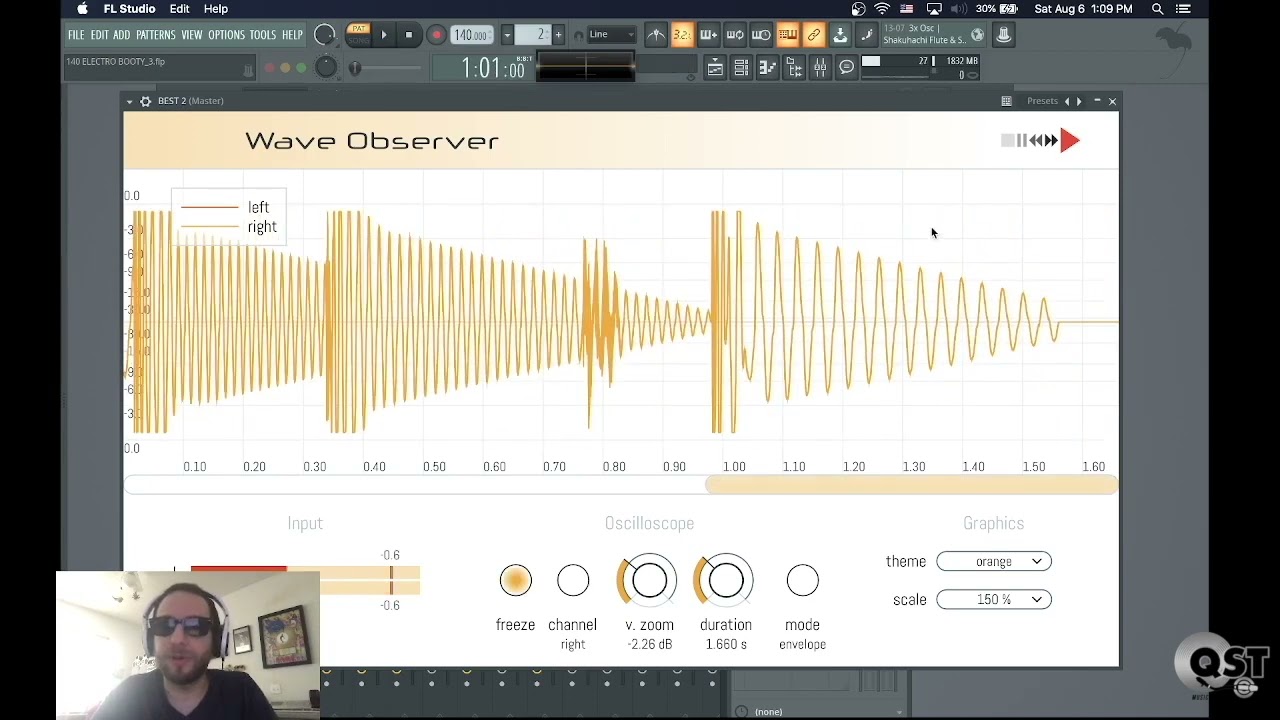Click the master pitch knob below volume
Screen dimensions: 1280x720
[x=326, y=68]
